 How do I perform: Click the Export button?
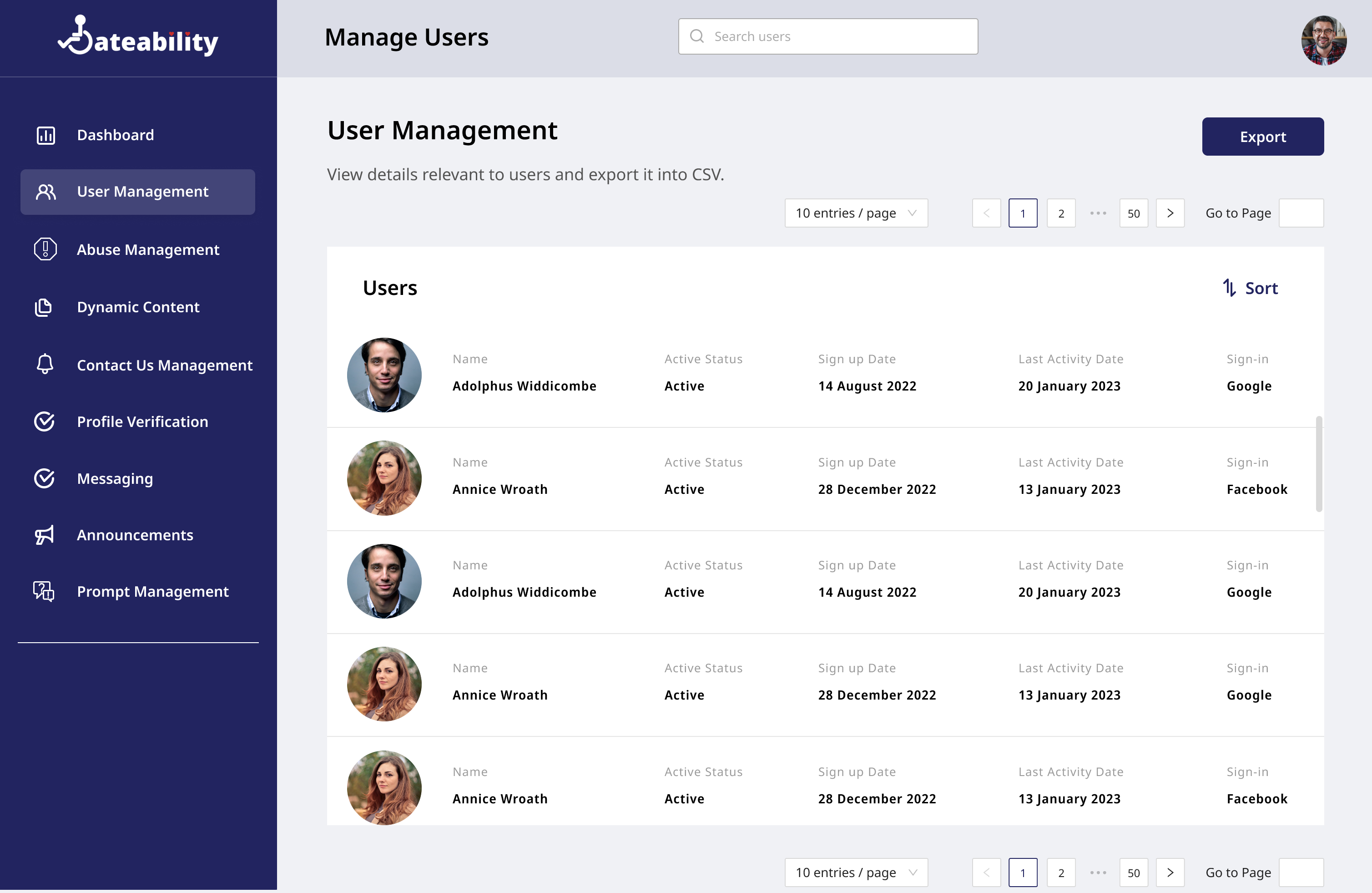1263,137
